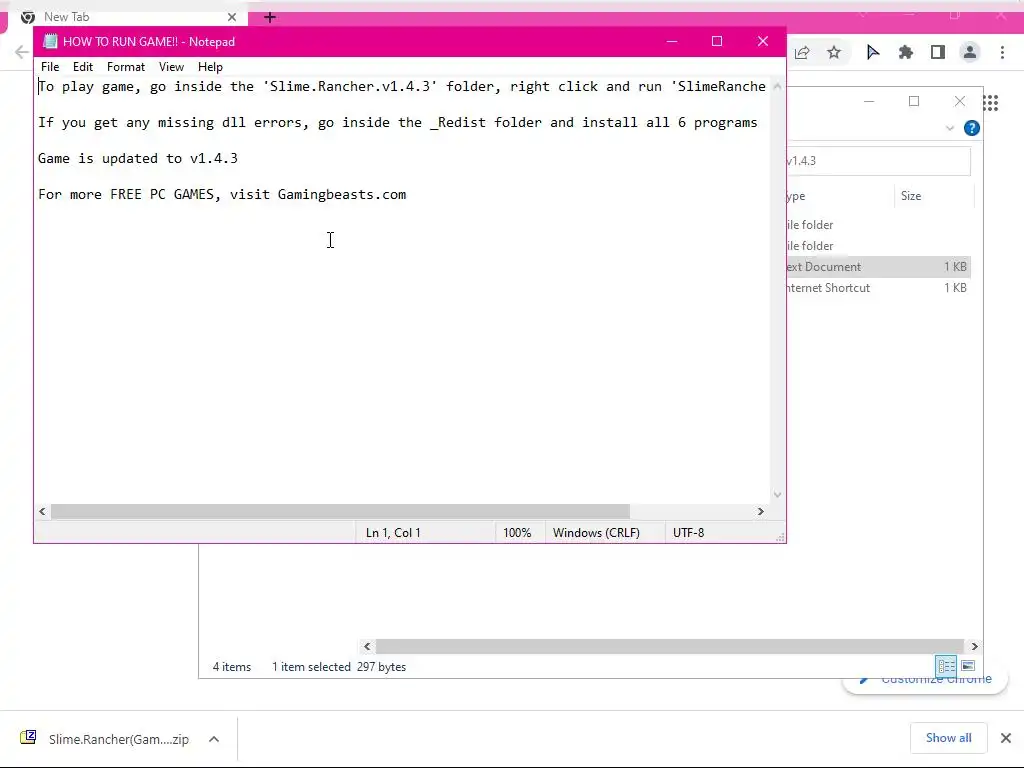Screen dimensions: 1024x768
Task: Click '4 items' in File Explorer status bar
Action: click(232, 667)
